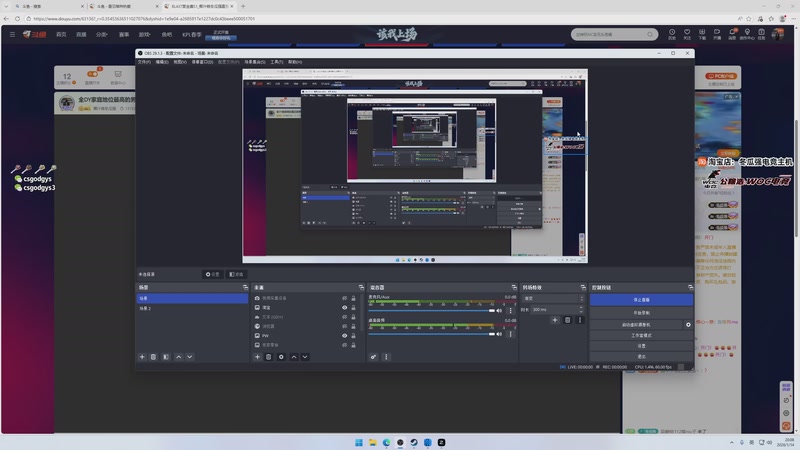Open OBS 工具 Tools menu
This screenshot has height=450, width=800.
coord(277,62)
